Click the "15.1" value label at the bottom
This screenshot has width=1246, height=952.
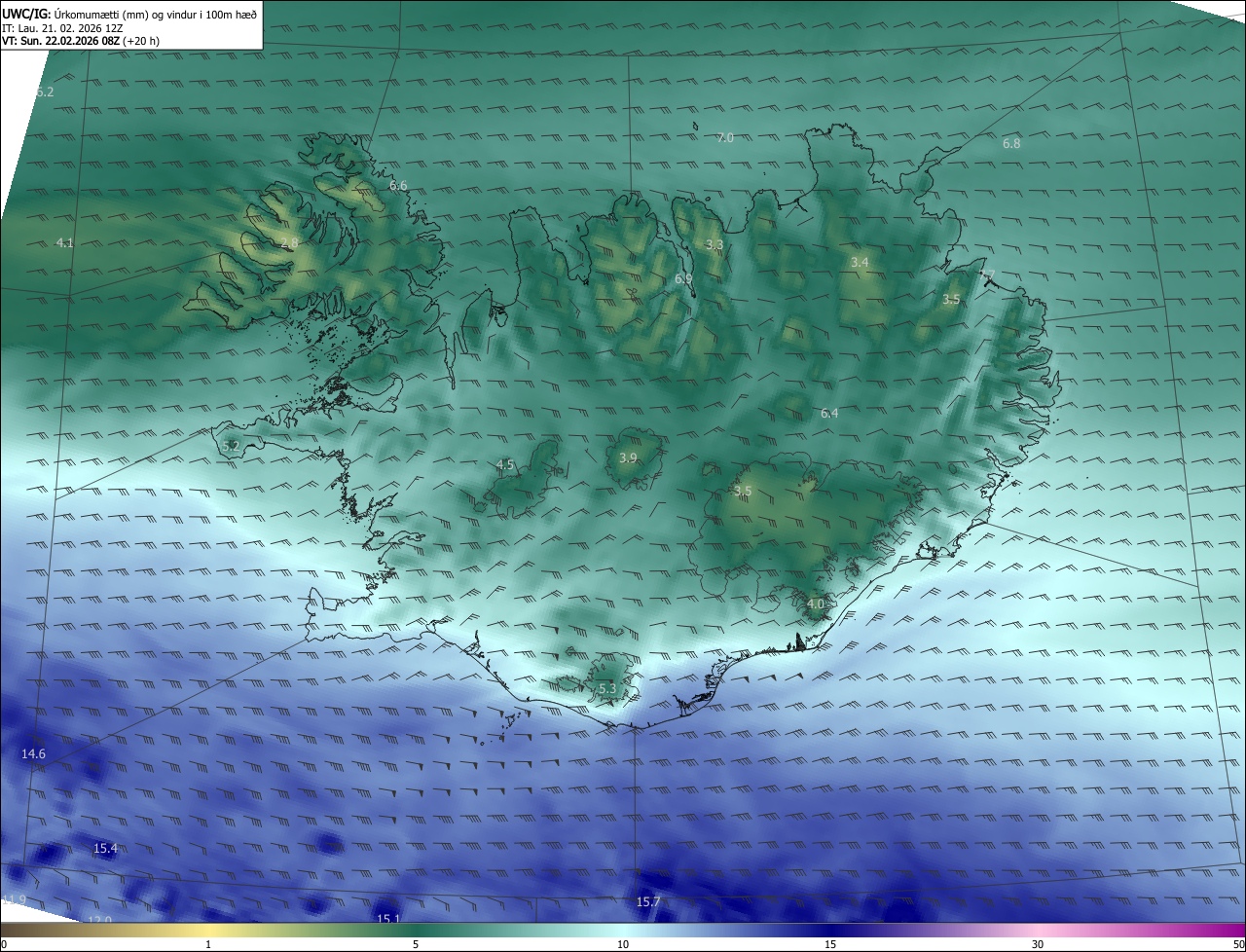[x=388, y=919]
